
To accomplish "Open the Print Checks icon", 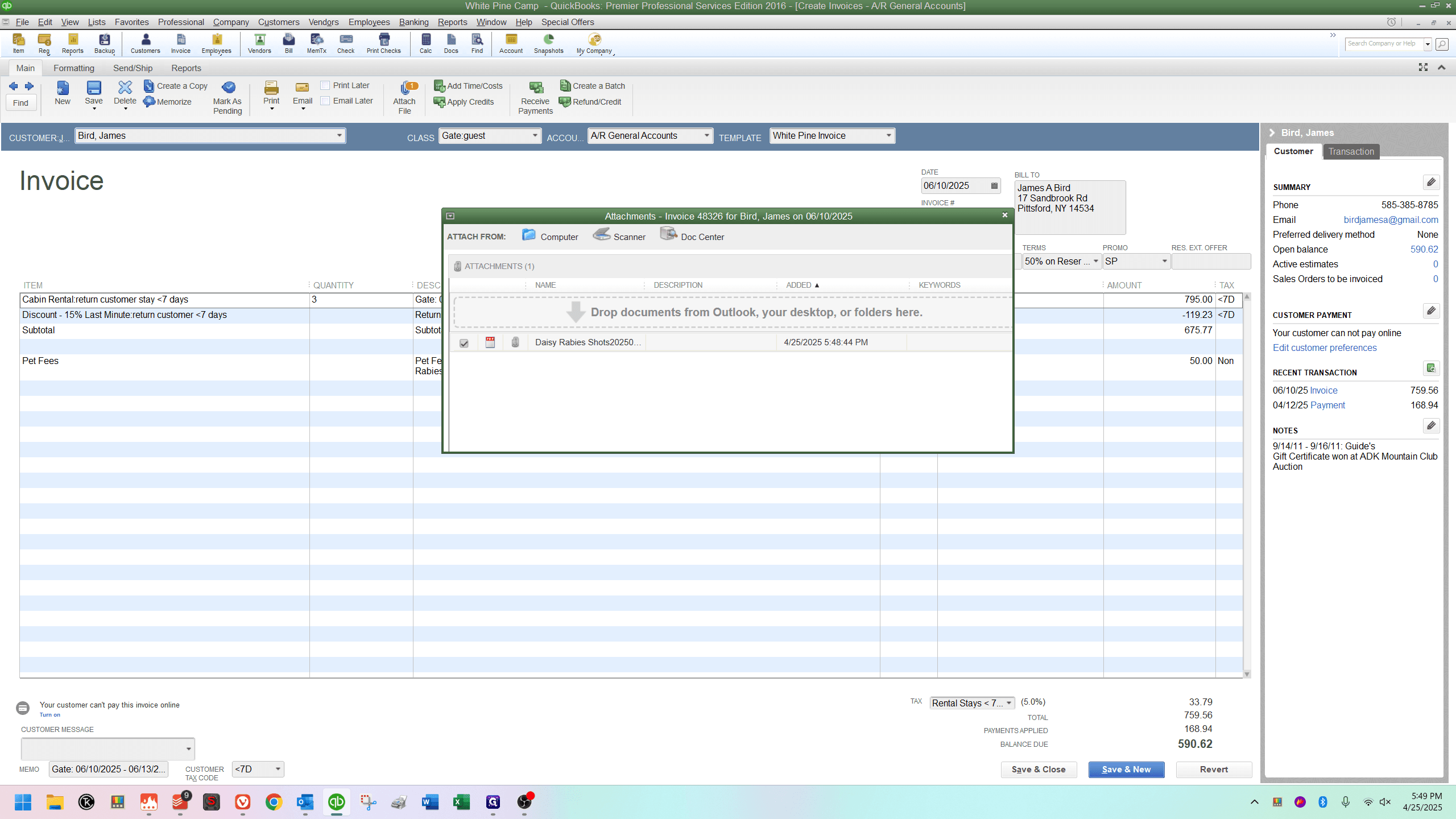I will coord(384,43).
